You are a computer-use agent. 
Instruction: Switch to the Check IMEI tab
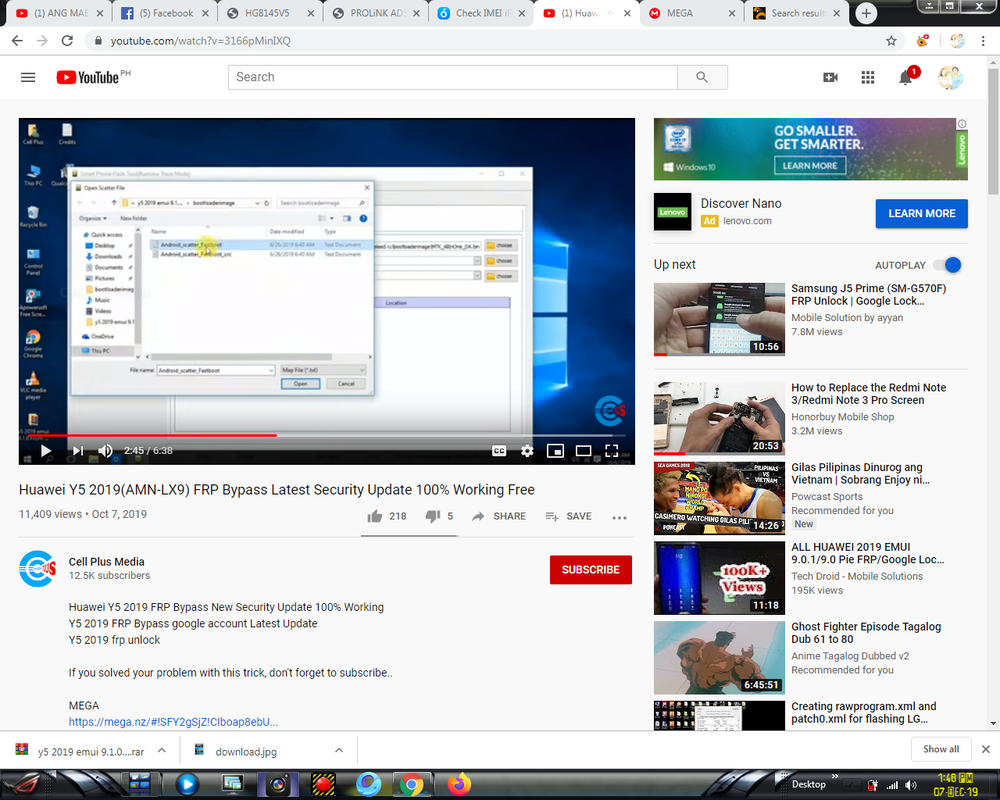pyautogui.click(x=482, y=13)
